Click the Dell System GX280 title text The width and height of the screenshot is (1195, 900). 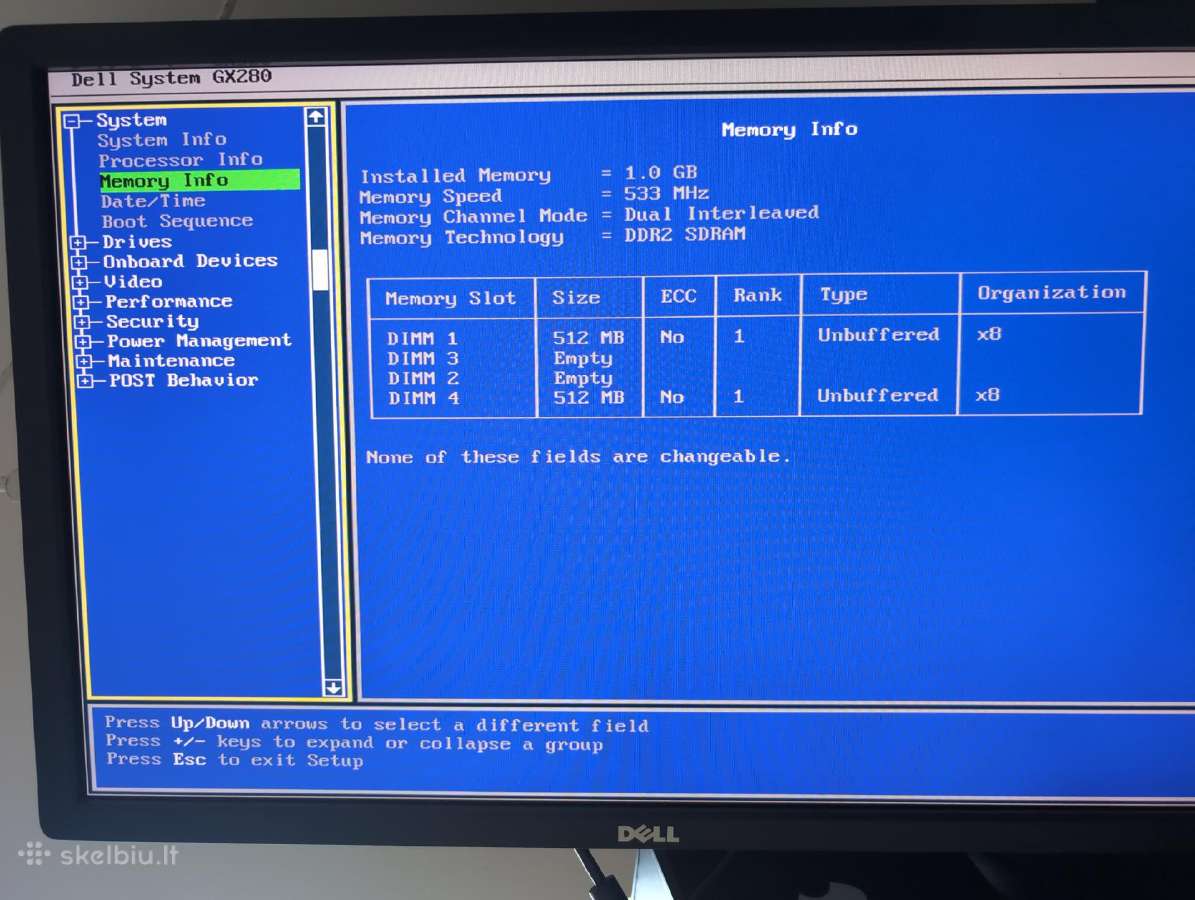171,78
